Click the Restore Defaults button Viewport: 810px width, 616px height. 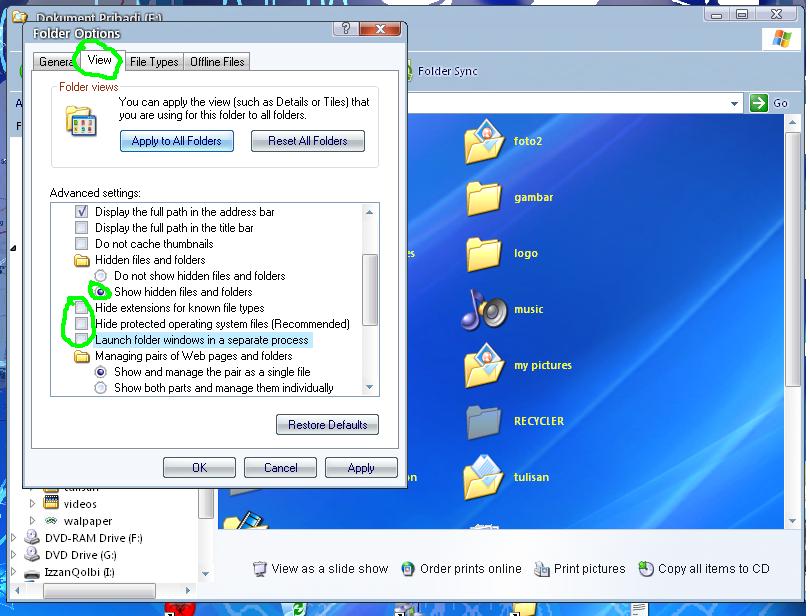pos(327,424)
